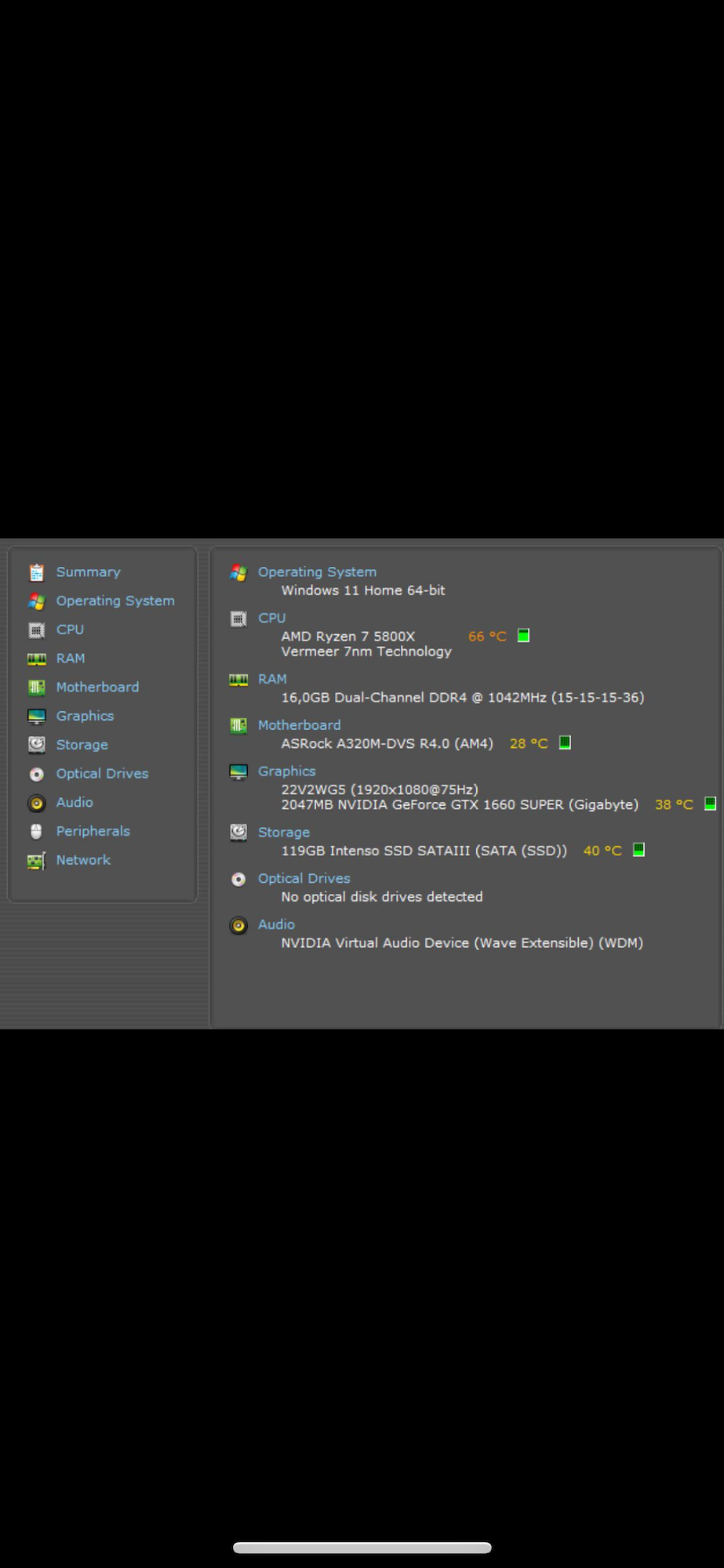Viewport: 724px width, 1568px height.
Task: Click the RAM icon in summary panel
Action: (238, 680)
